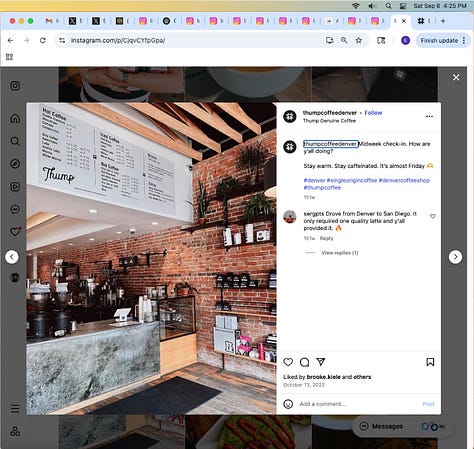This screenshot has width=474, height=449.
Task: Open the emoji picker in the comment box
Action: click(288, 404)
